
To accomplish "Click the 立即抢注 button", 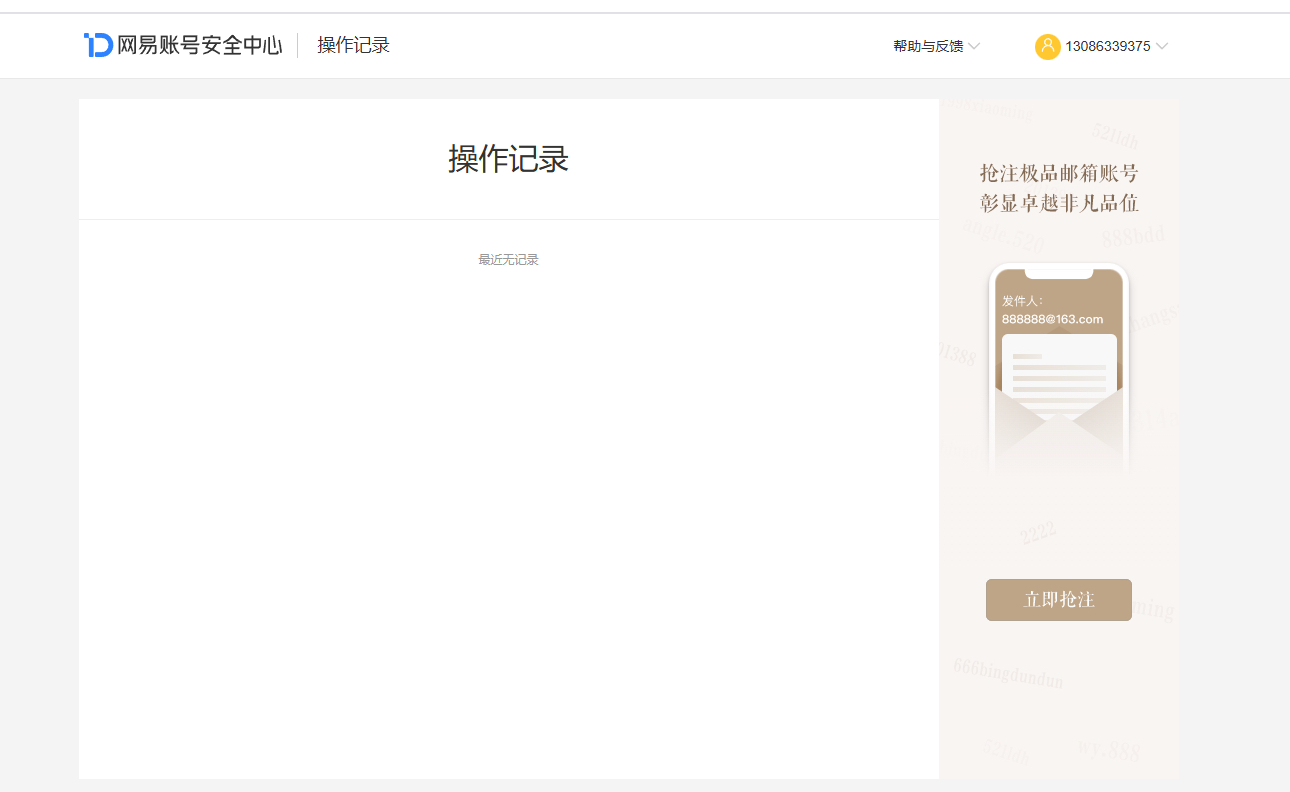I will coord(1059,600).
